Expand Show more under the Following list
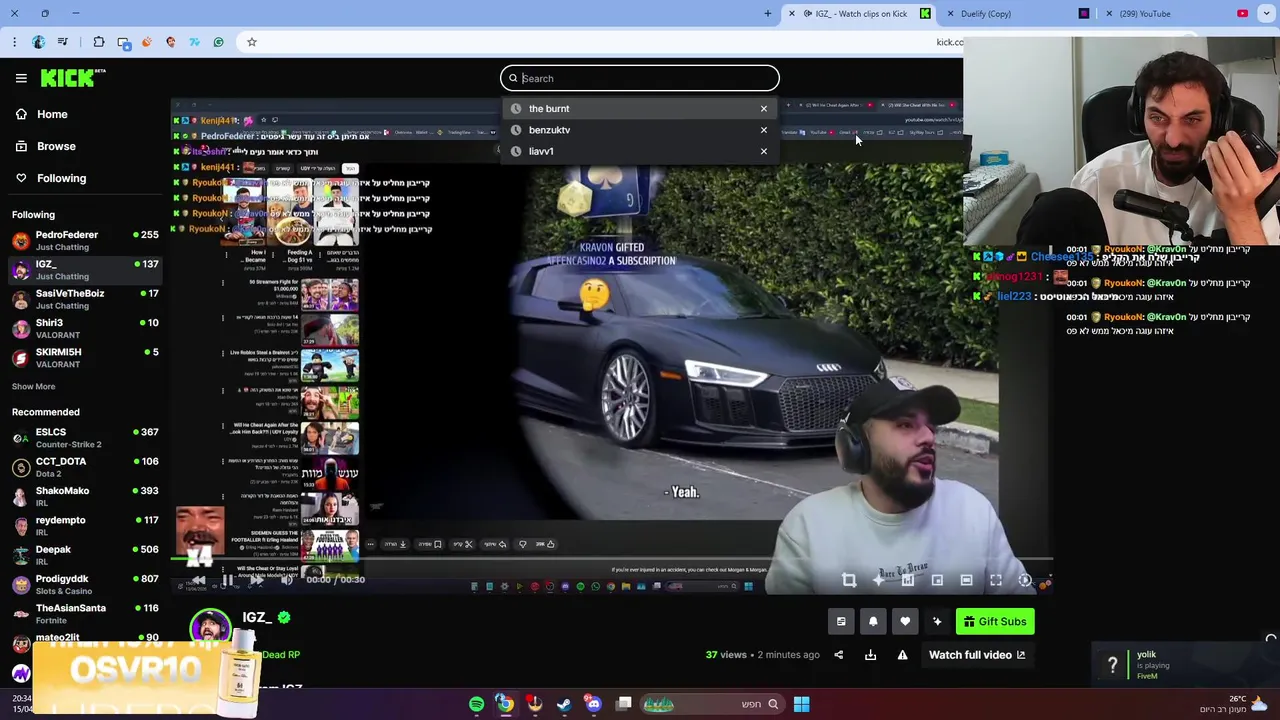This screenshot has width=1280, height=720. pyautogui.click(x=33, y=386)
